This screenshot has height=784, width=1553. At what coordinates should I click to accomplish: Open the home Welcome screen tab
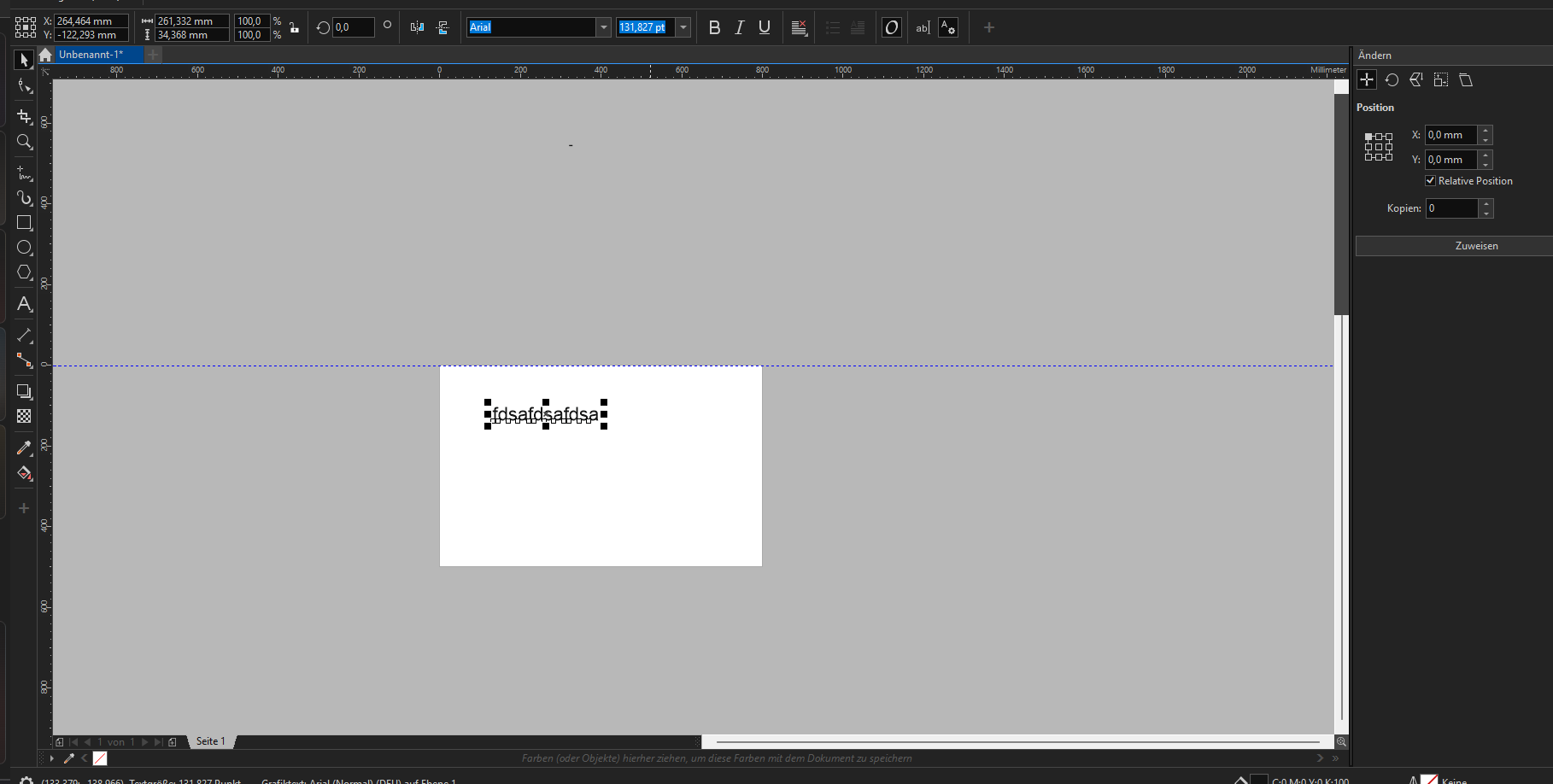(x=45, y=55)
